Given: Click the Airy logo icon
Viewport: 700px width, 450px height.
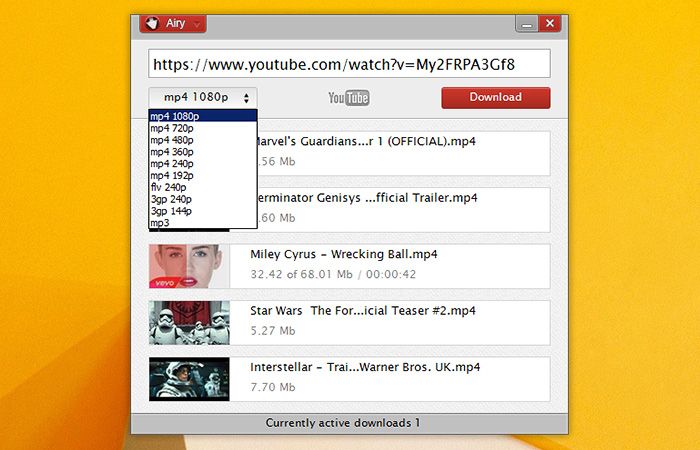Looking at the screenshot, I should coord(152,23).
